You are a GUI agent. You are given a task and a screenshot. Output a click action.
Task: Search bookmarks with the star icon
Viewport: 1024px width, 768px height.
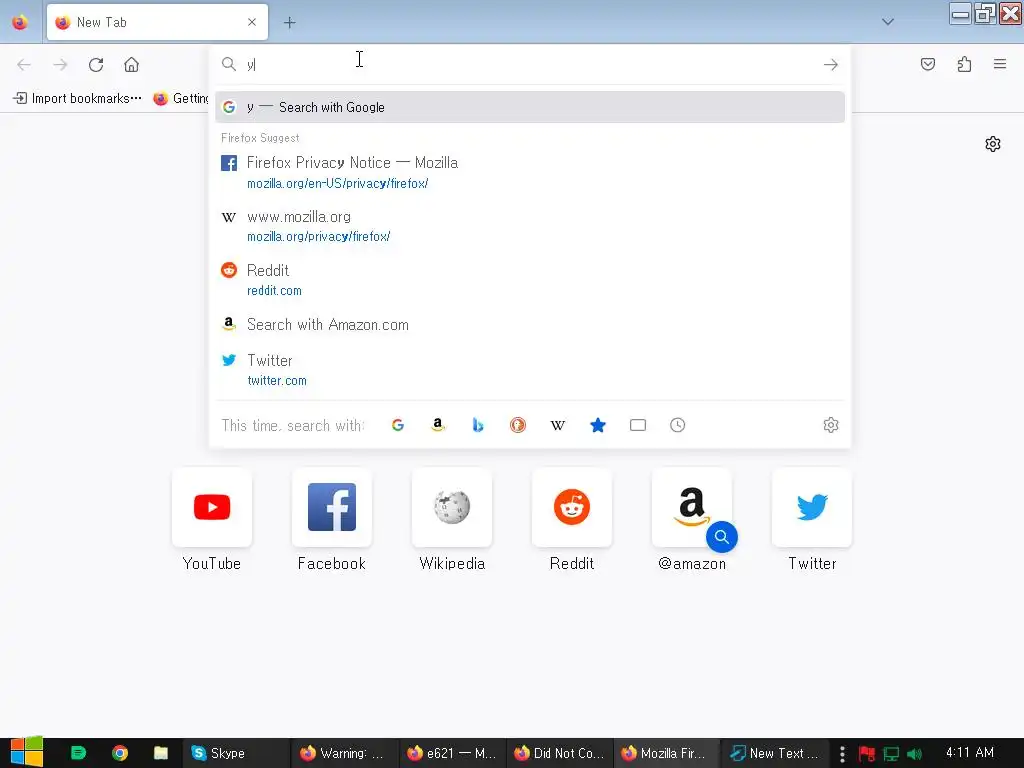(598, 425)
